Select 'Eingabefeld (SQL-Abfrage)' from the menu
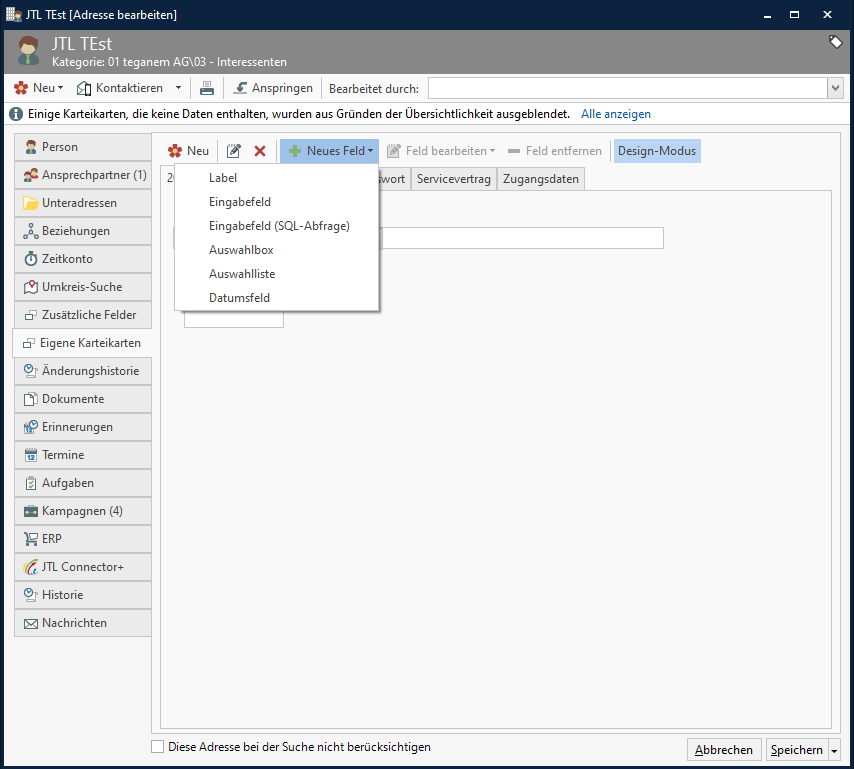This screenshot has width=854, height=769. (279, 226)
